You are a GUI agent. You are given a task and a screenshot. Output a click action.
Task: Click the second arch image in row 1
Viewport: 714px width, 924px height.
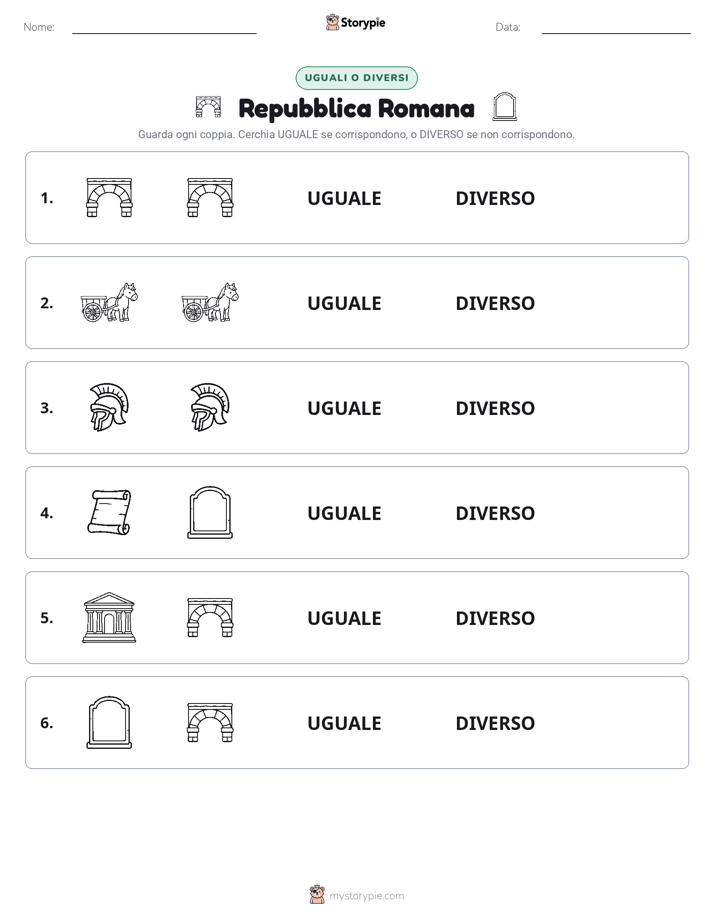pos(210,197)
